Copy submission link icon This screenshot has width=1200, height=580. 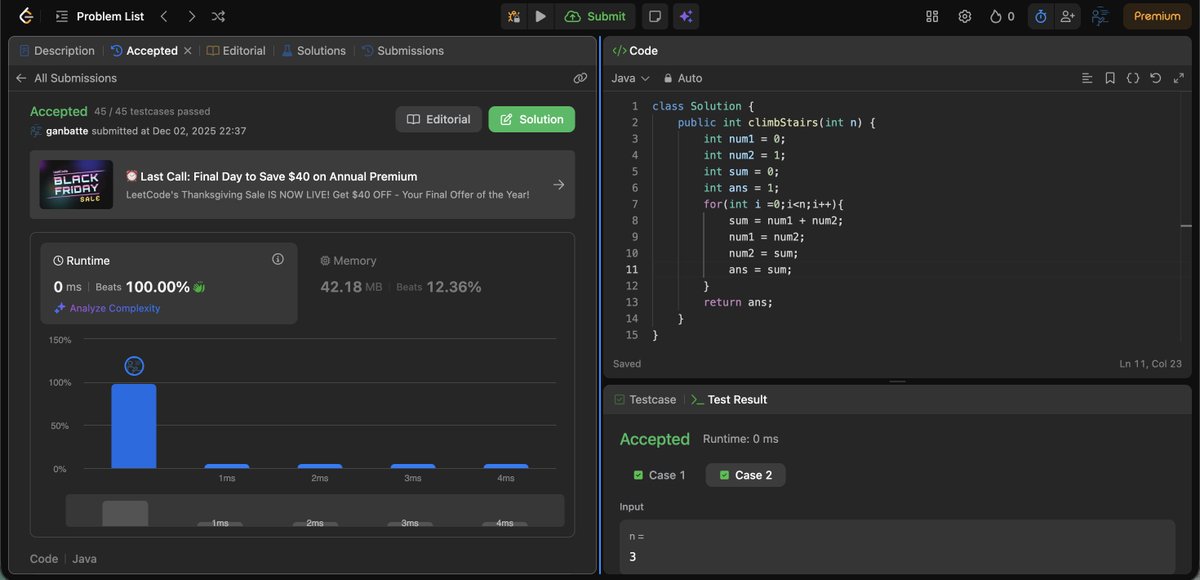(x=580, y=78)
